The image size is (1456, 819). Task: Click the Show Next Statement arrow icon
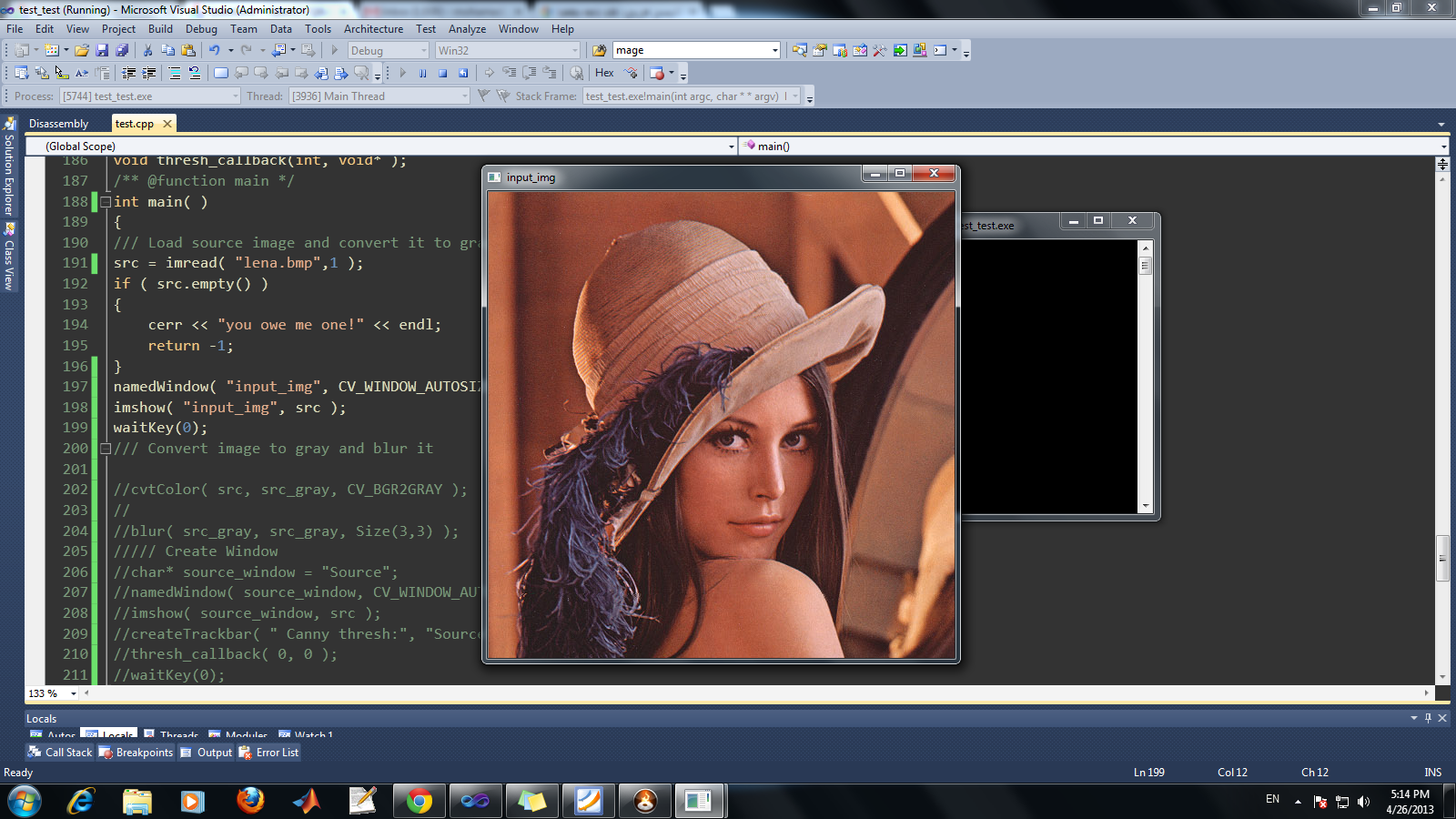(x=490, y=73)
